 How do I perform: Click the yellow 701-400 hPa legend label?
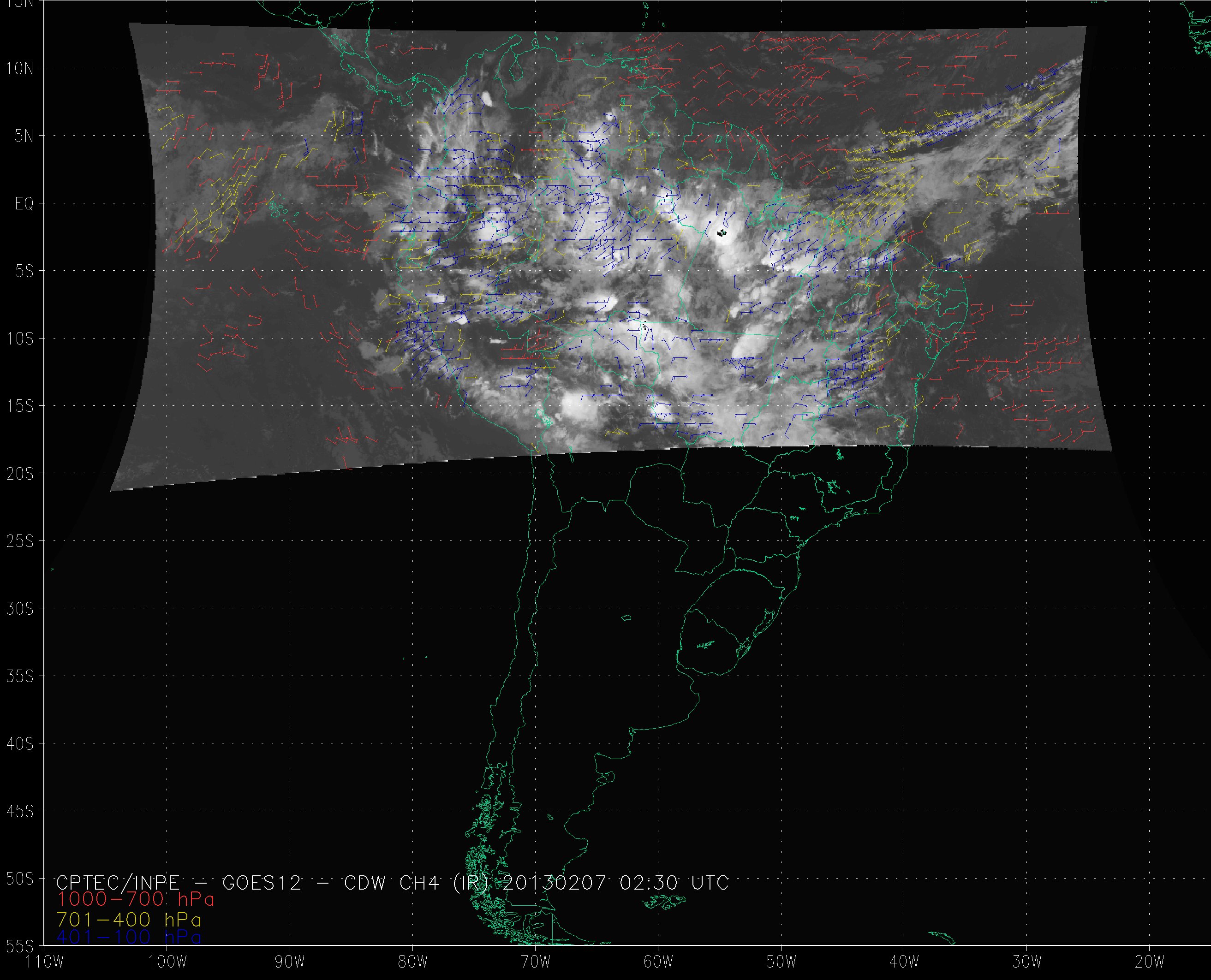point(129,919)
